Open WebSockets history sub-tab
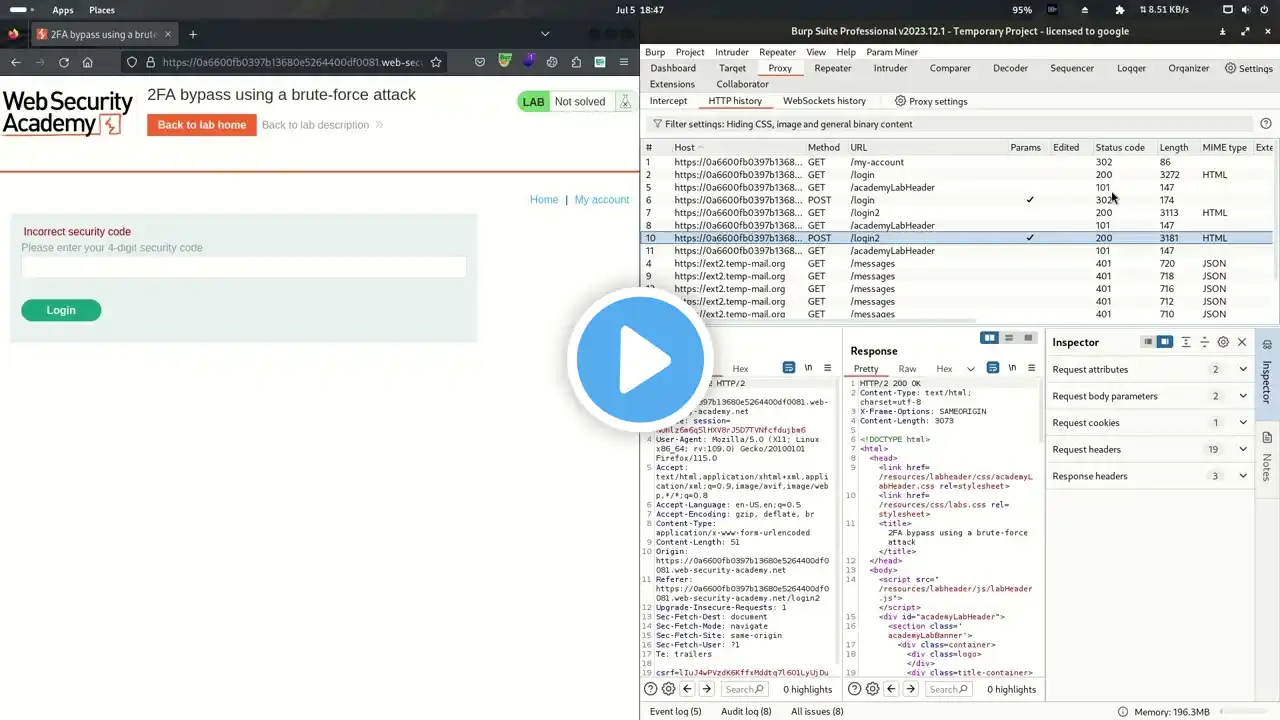This screenshot has width=1280, height=720. pos(824,101)
